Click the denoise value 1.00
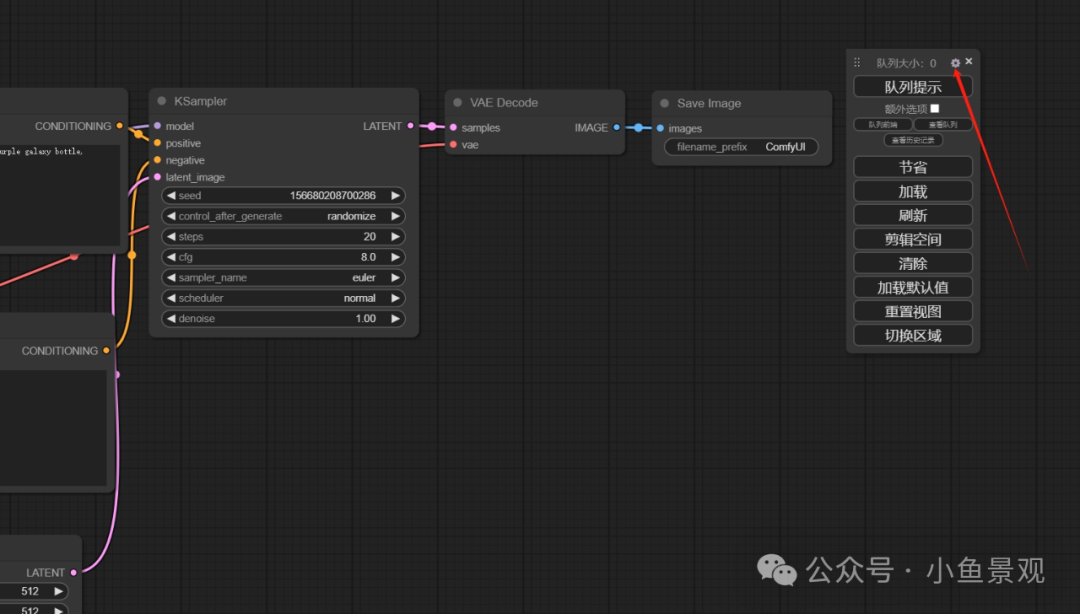The width and height of the screenshot is (1080, 614). click(x=366, y=318)
